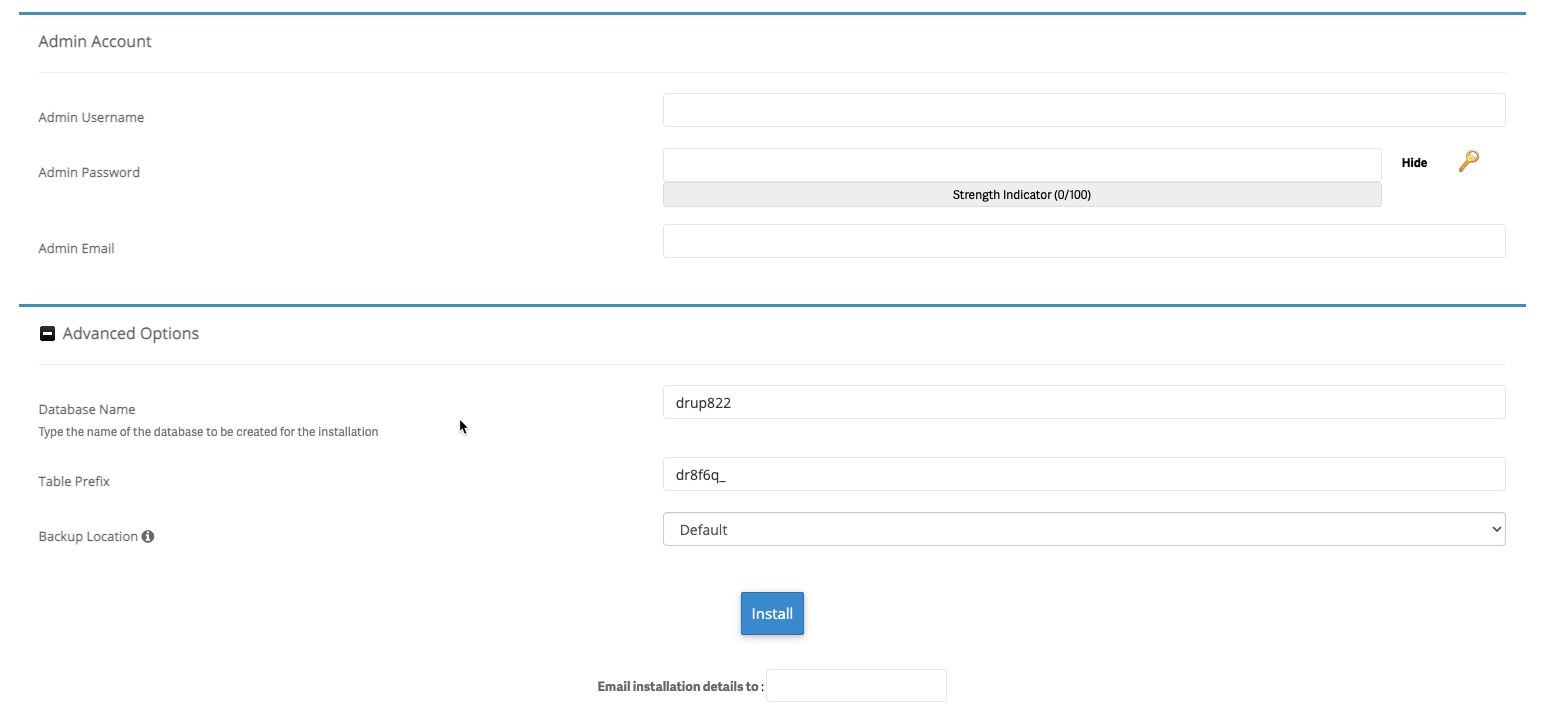Screen dimensions: 1560x728
Task: Click the Admin Account heading text
Action: coord(95,42)
